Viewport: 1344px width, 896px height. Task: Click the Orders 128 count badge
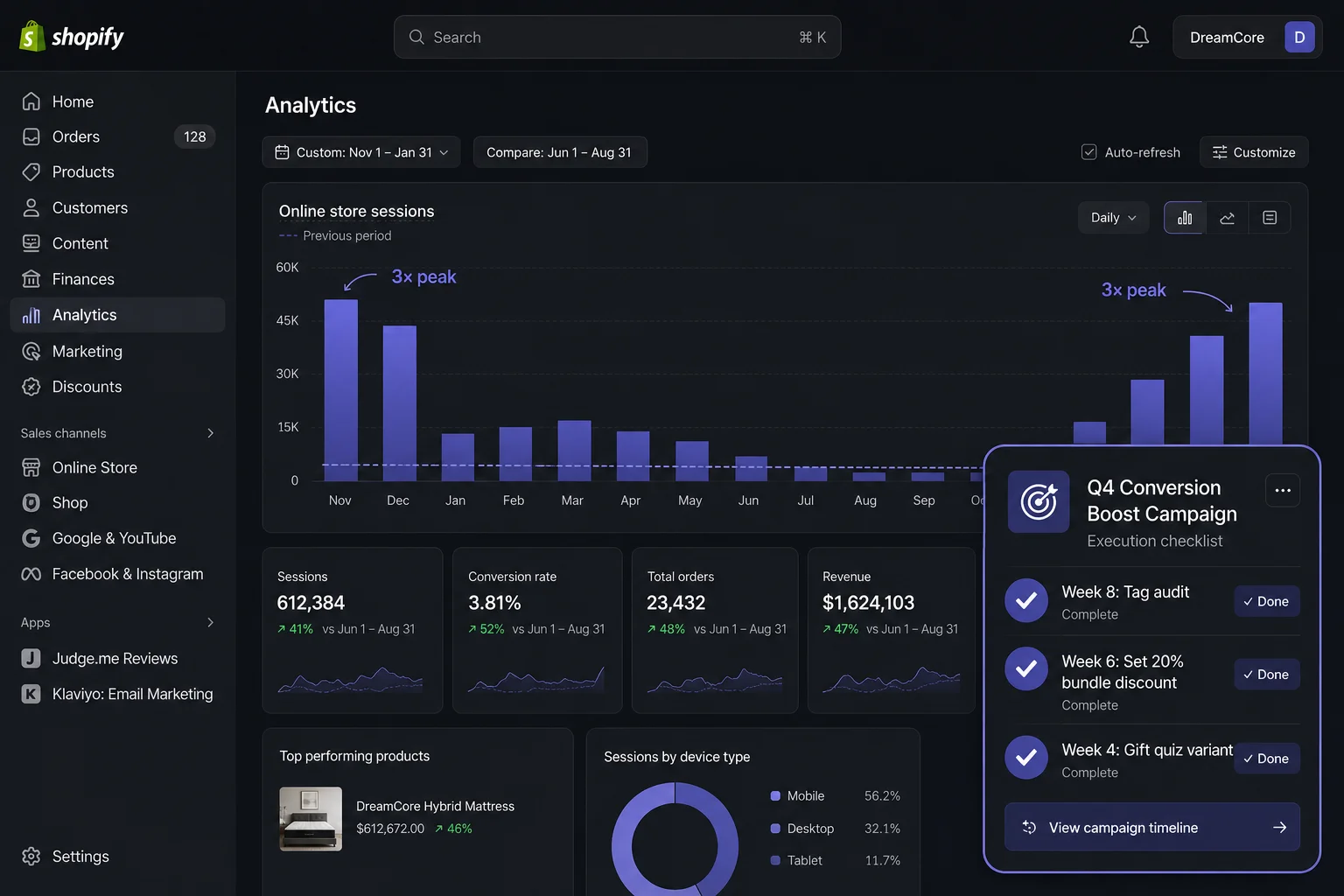point(195,136)
